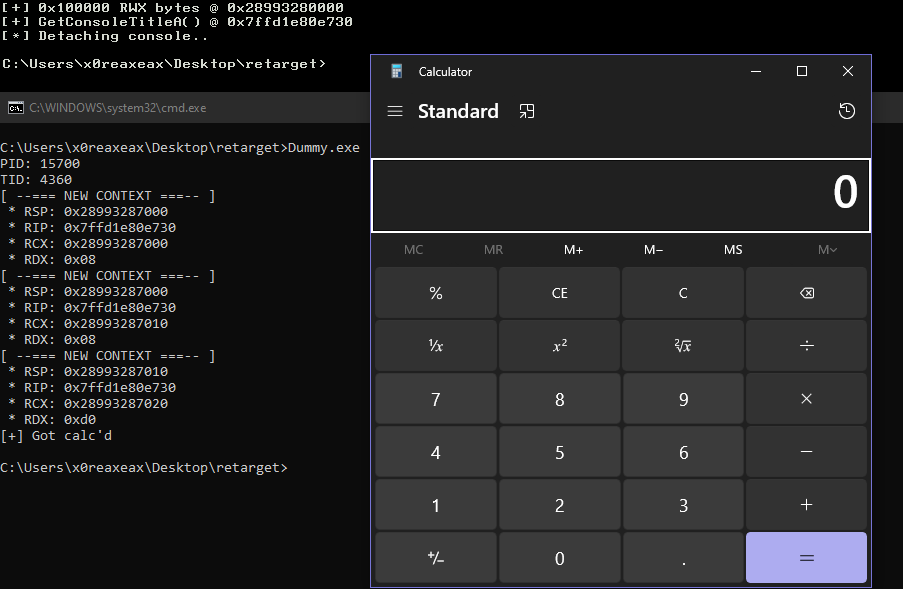This screenshot has width=903, height=589.
Task: Click the '0x100000 RWX bytes' line
Action: [x=172, y=7]
